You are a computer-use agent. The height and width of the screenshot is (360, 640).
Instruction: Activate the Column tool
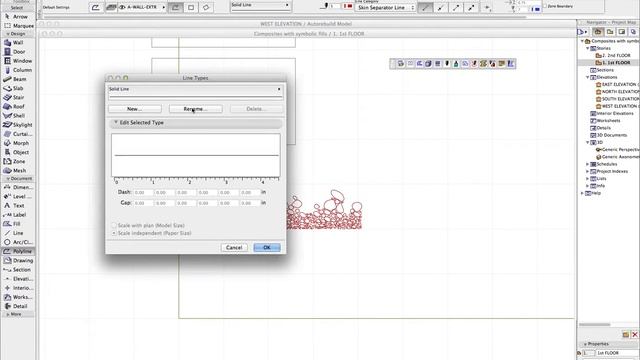pyautogui.click(x=18, y=70)
